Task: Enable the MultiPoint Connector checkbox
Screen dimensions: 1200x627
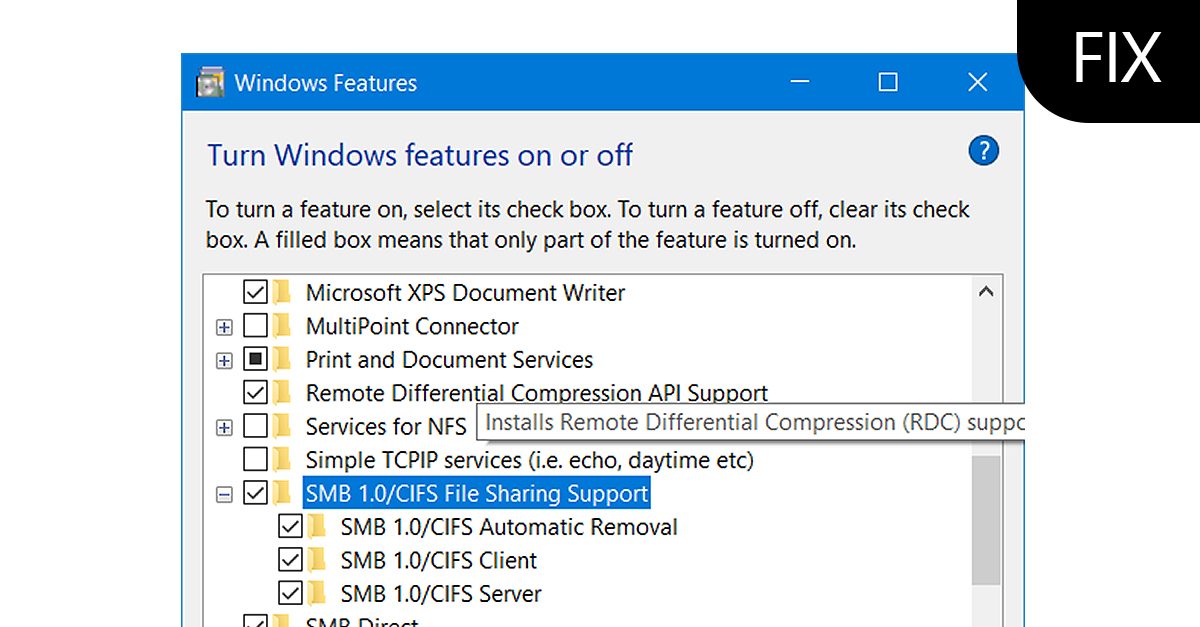Action: tap(254, 326)
